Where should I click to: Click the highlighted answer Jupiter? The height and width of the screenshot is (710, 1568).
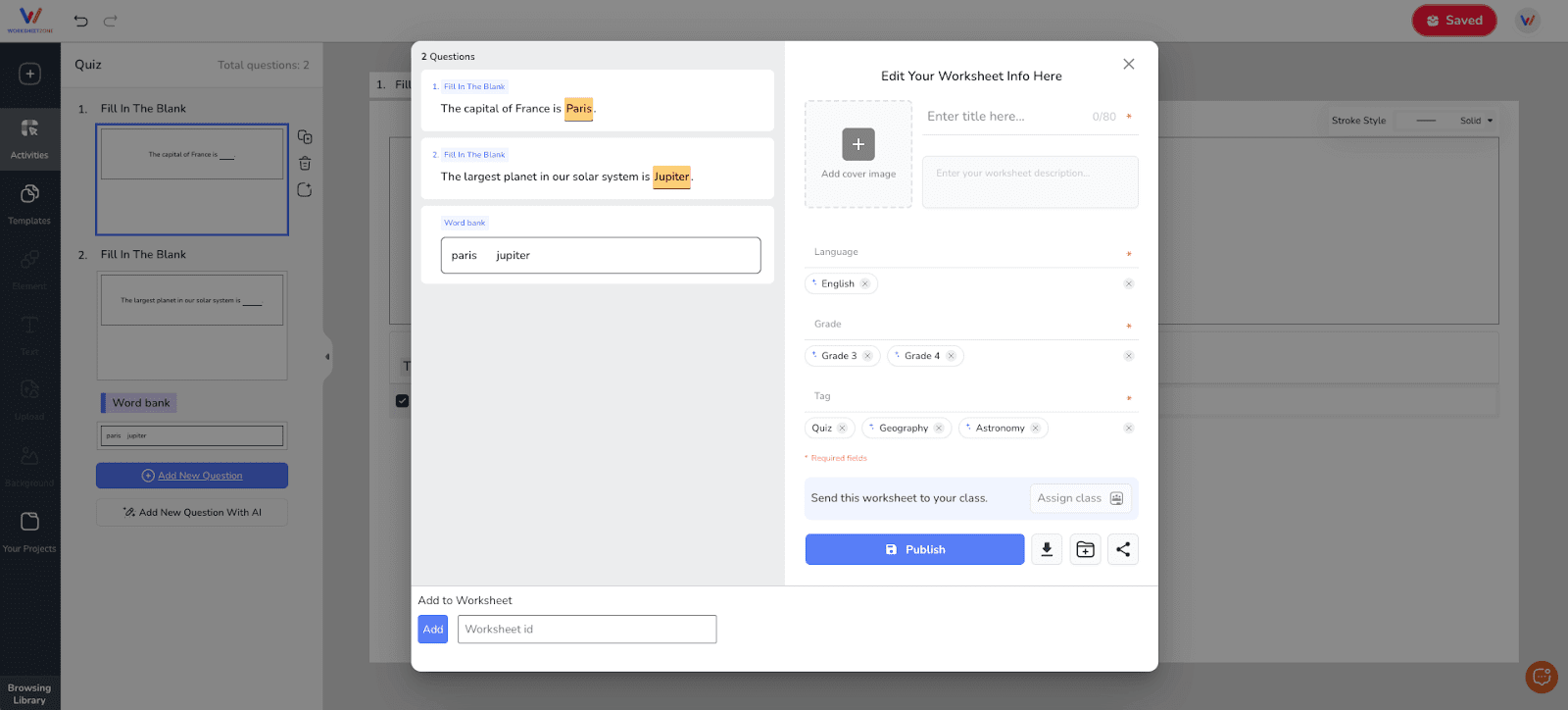[x=671, y=177]
